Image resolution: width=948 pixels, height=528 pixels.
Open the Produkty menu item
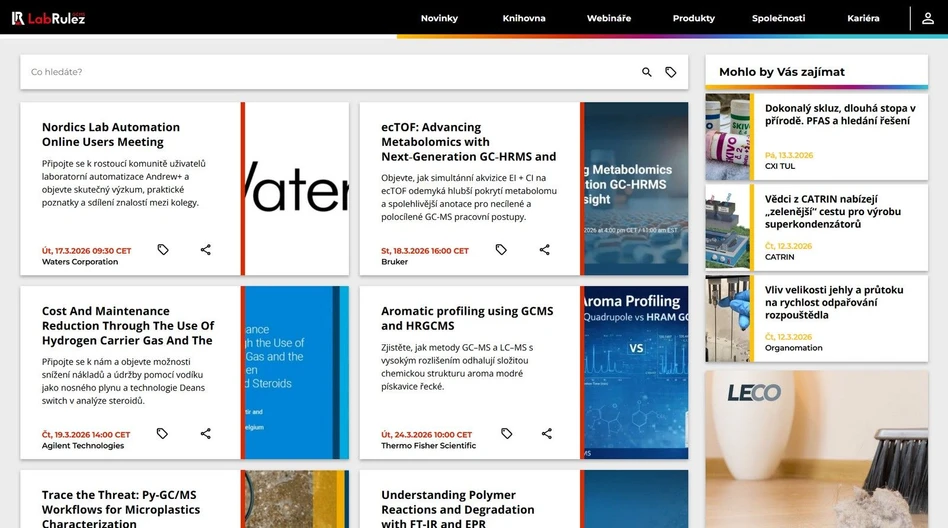(x=694, y=18)
